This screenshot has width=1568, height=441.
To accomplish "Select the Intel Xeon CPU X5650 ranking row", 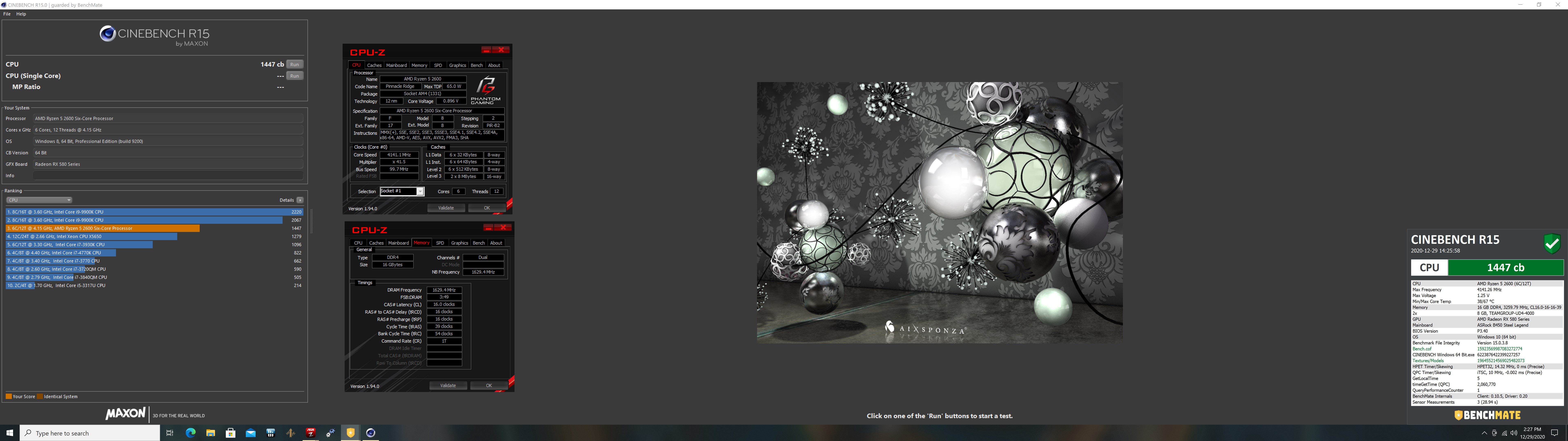I will (x=154, y=236).
